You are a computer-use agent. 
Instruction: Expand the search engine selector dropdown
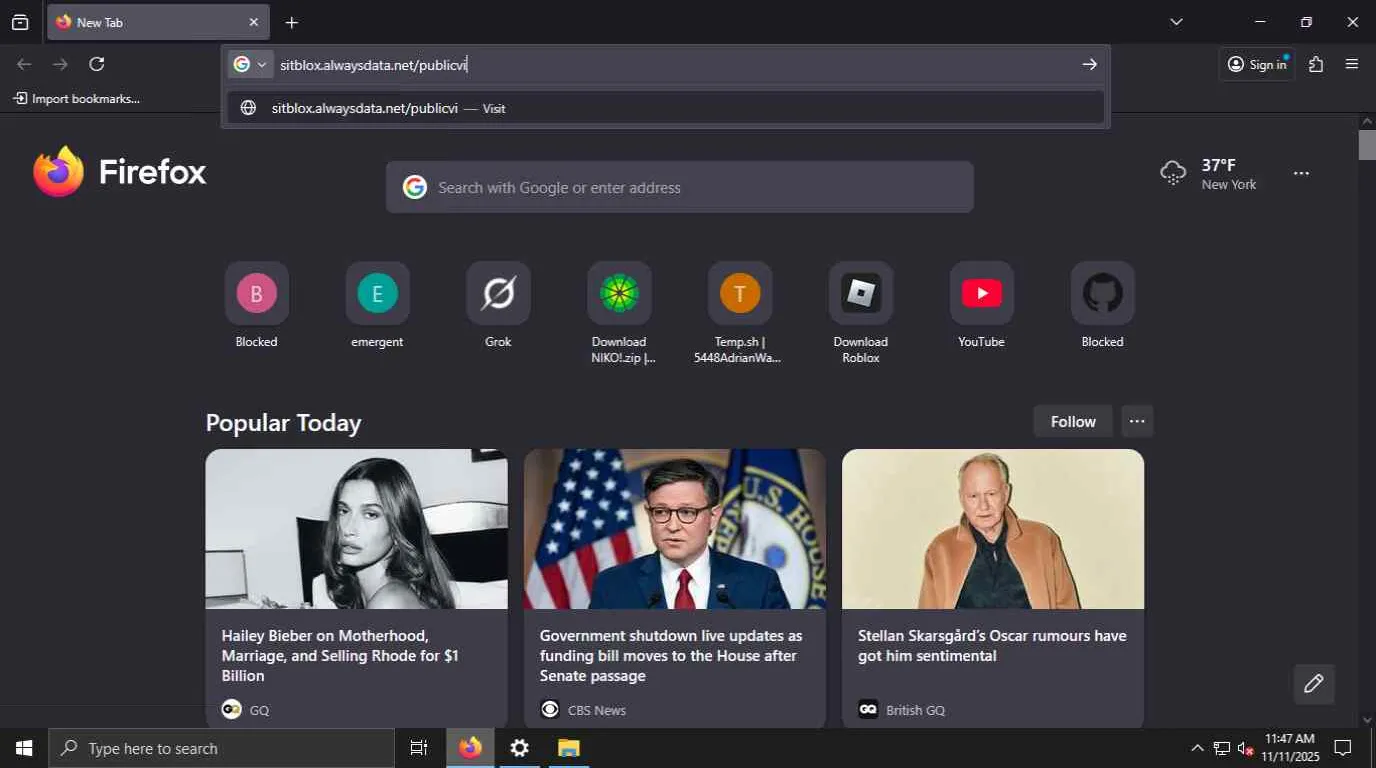pos(250,64)
